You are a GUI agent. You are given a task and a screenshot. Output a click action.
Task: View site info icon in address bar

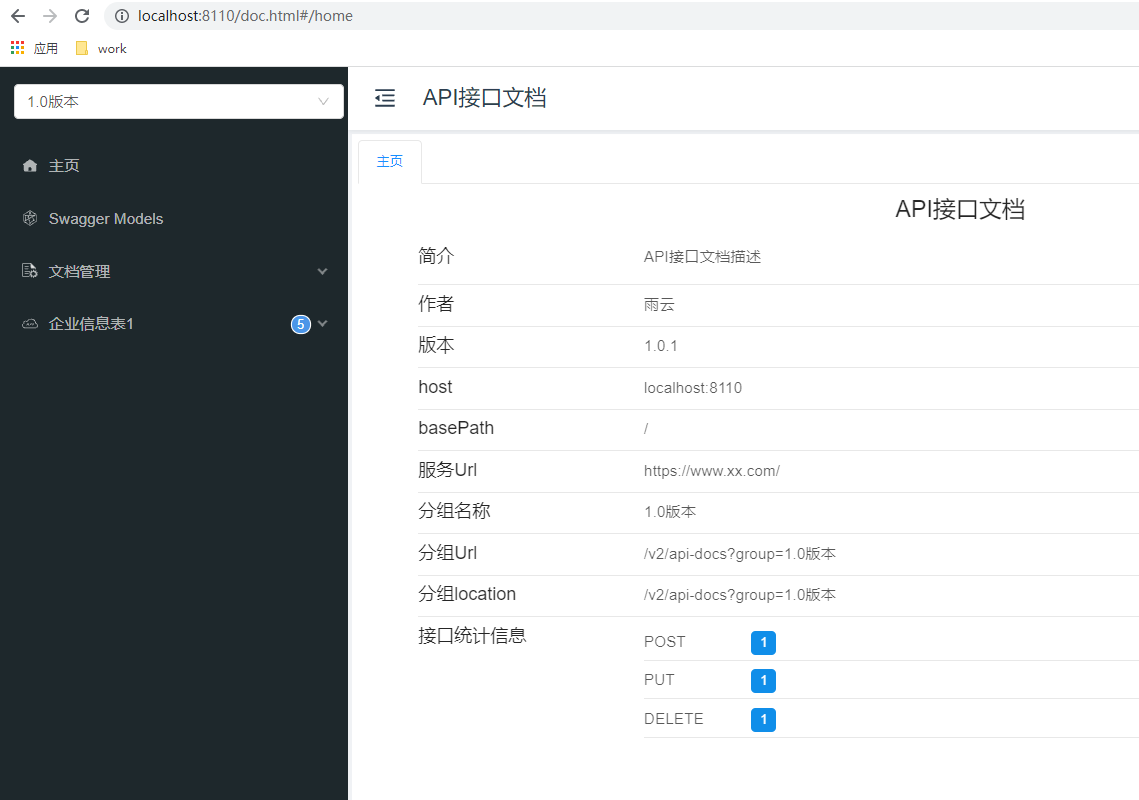tap(122, 16)
